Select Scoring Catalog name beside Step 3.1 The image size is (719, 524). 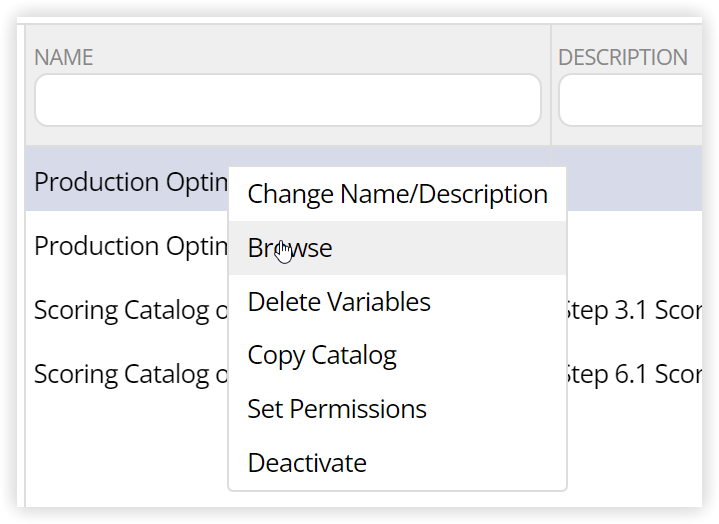click(x=131, y=310)
